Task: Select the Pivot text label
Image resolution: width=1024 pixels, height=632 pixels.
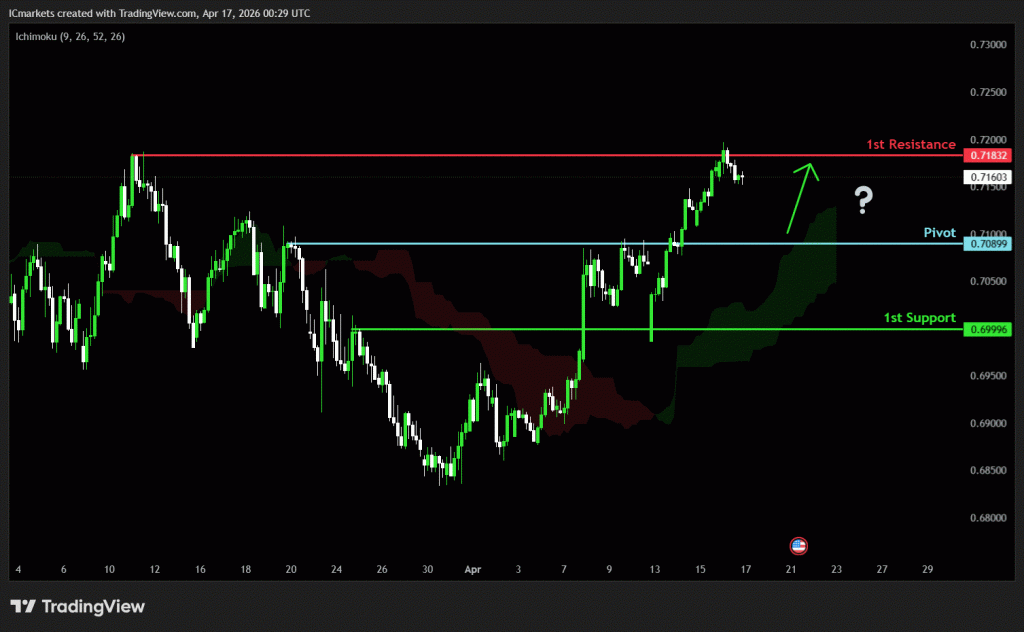Action: click(939, 232)
